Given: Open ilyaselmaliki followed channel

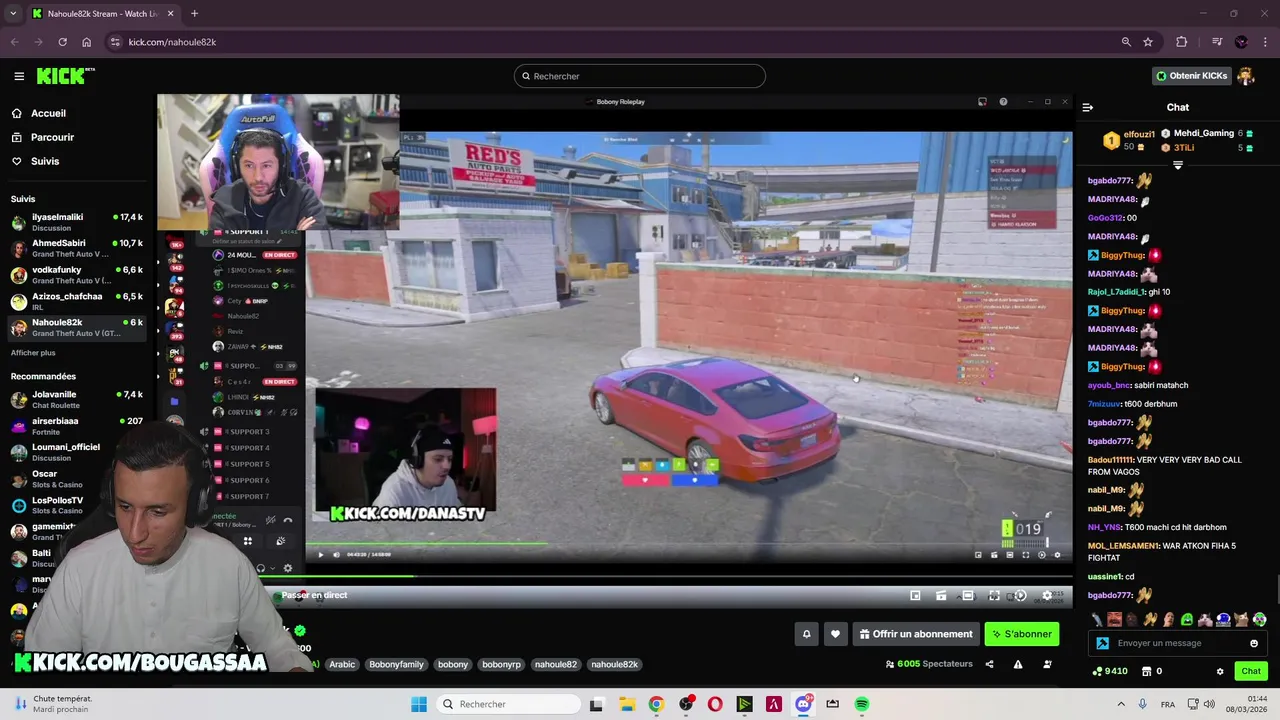Looking at the screenshot, I should [x=77, y=222].
